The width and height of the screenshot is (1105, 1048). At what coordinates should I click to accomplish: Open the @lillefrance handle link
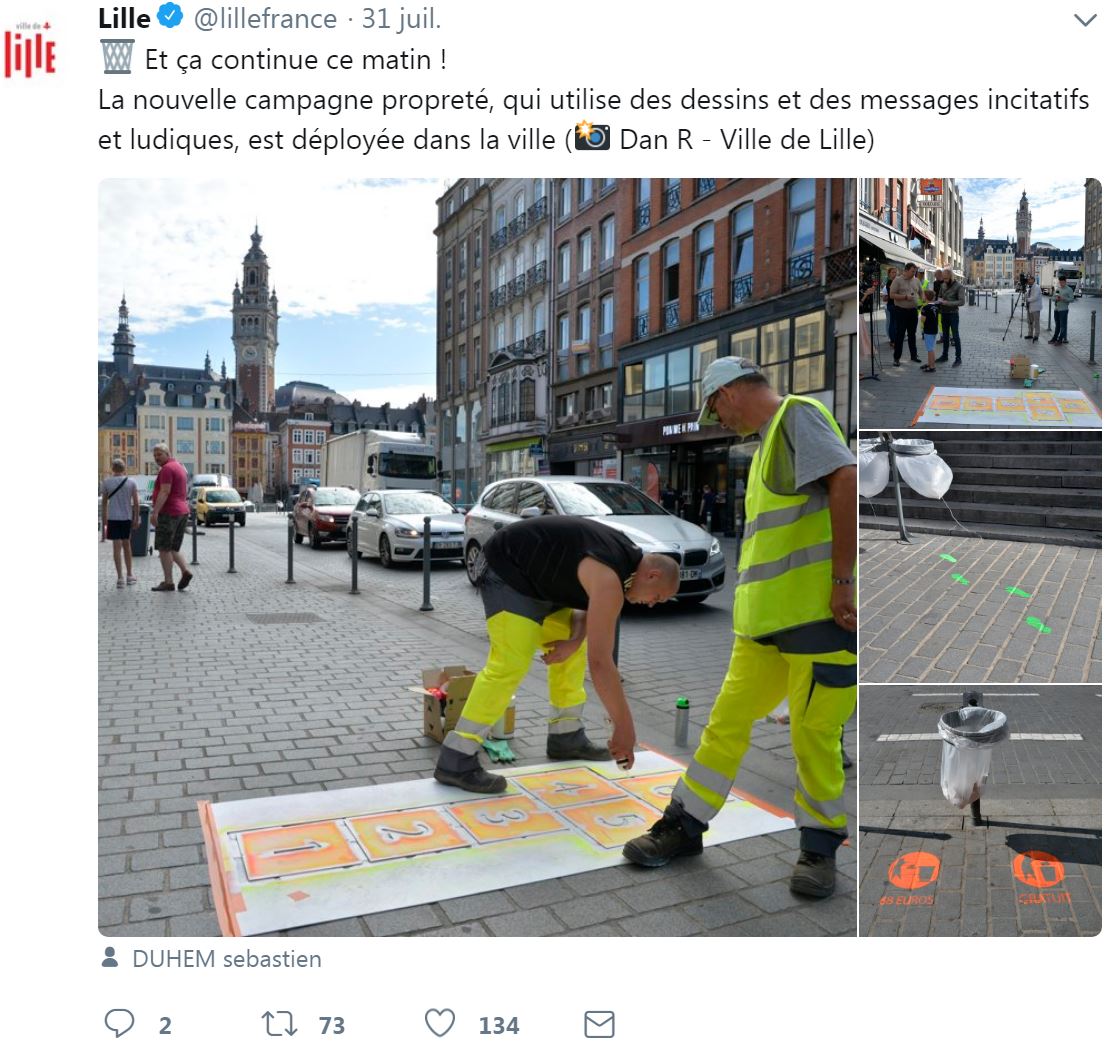click(265, 19)
